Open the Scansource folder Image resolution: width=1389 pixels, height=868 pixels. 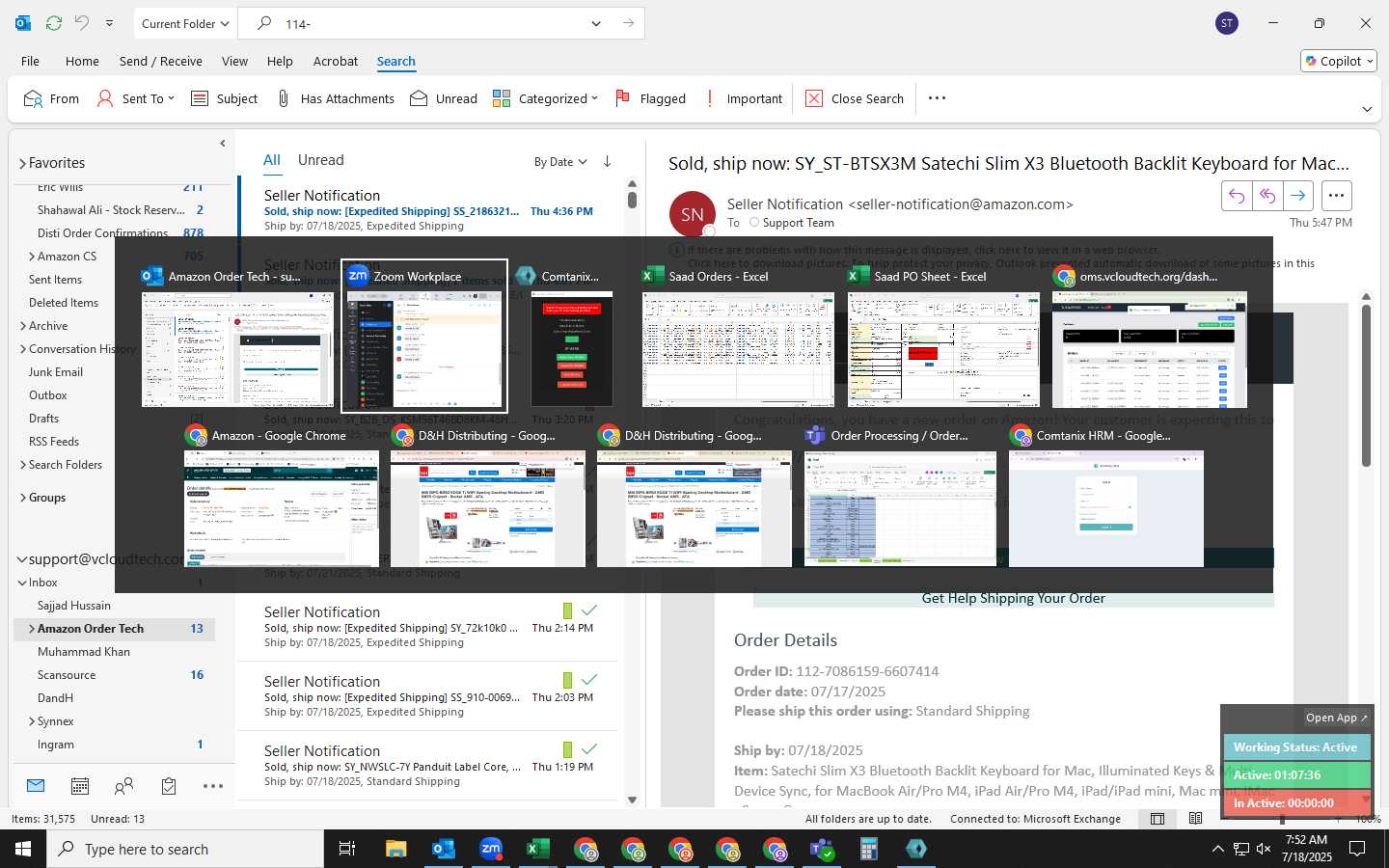pyautogui.click(x=67, y=675)
